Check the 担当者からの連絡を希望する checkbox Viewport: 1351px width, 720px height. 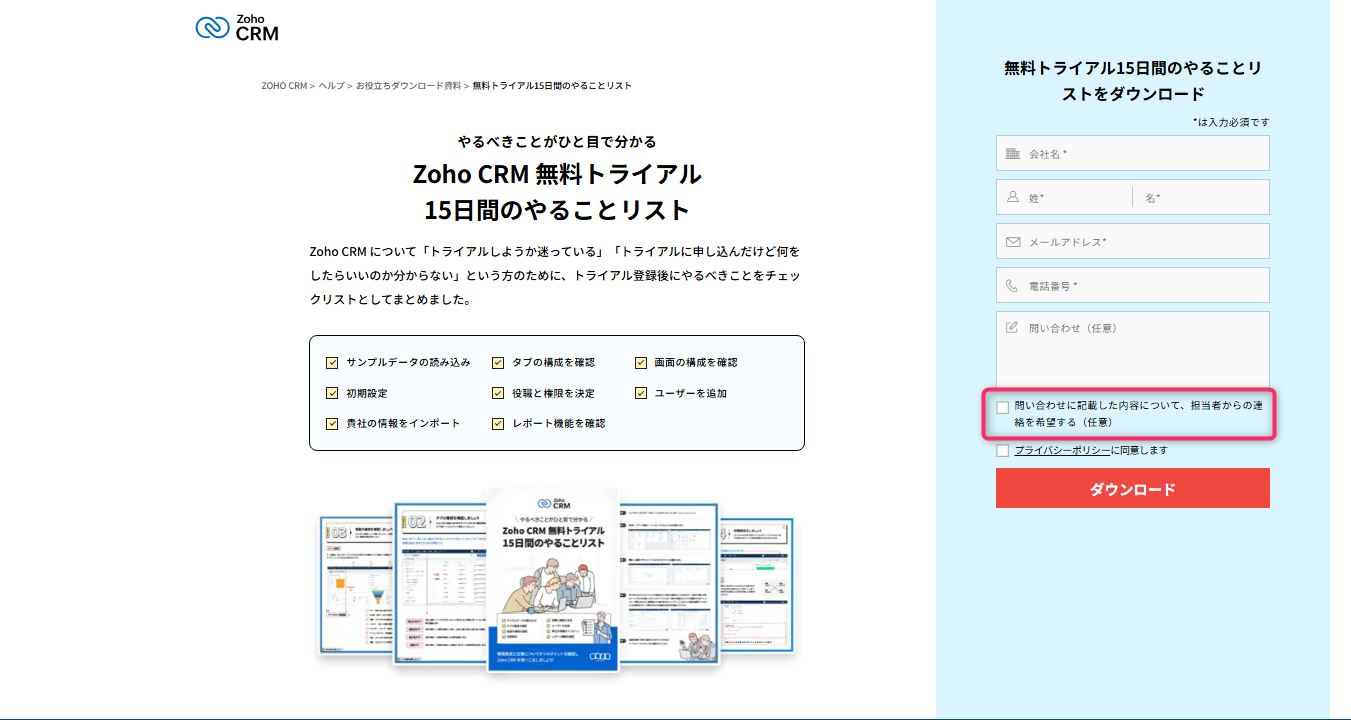point(1003,407)
